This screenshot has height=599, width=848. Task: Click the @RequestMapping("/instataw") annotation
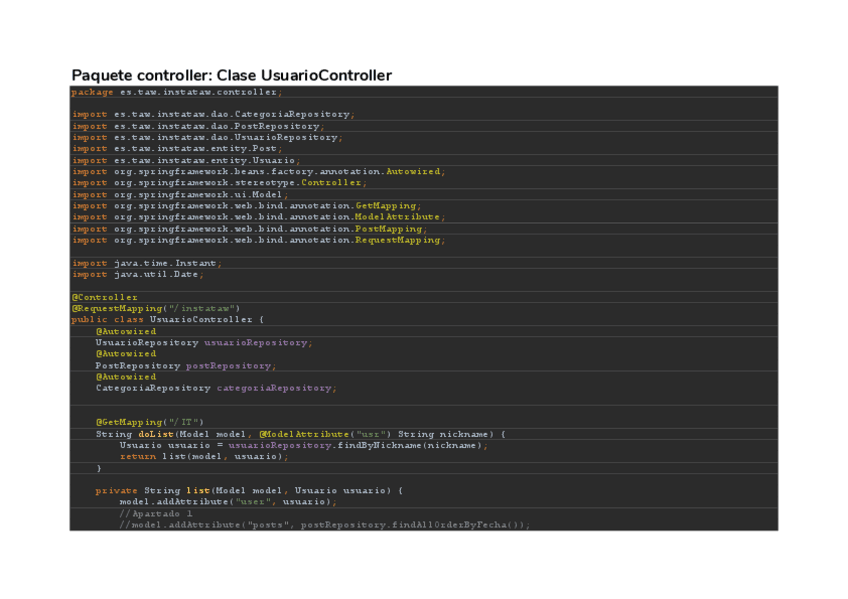[x=155, y=308]
